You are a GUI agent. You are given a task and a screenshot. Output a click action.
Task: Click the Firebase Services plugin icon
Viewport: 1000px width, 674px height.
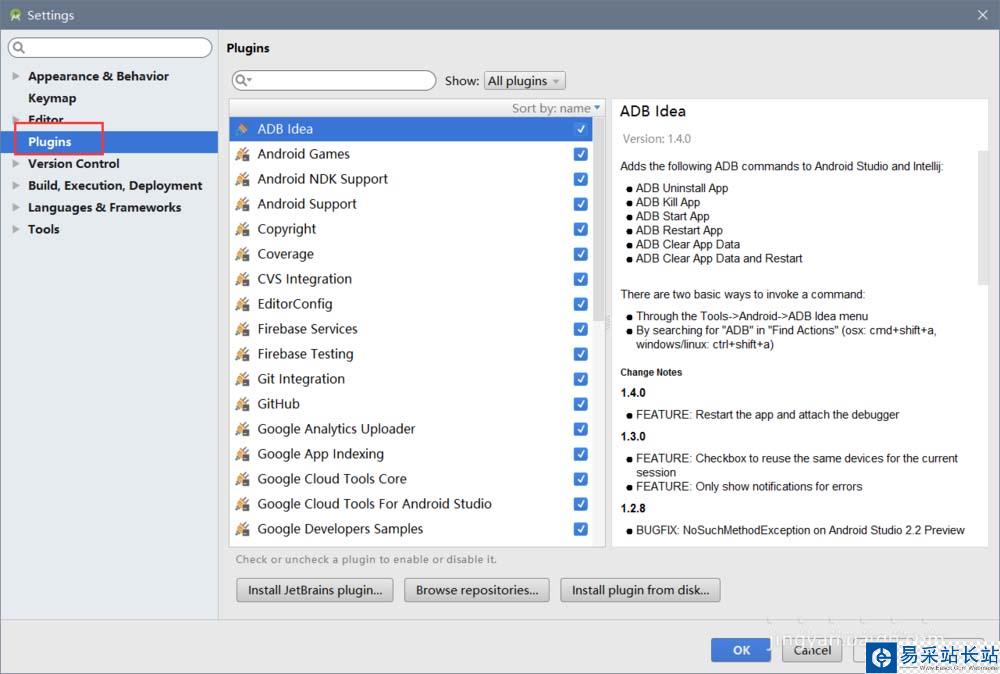pos(241,329)
